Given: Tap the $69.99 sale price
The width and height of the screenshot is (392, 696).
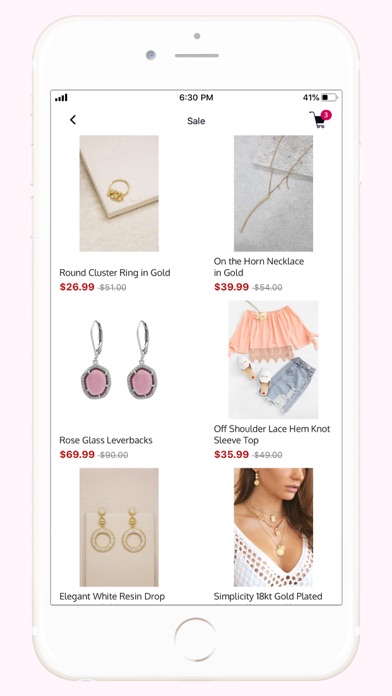Looking at the screenshot, I should pos(77,455).
